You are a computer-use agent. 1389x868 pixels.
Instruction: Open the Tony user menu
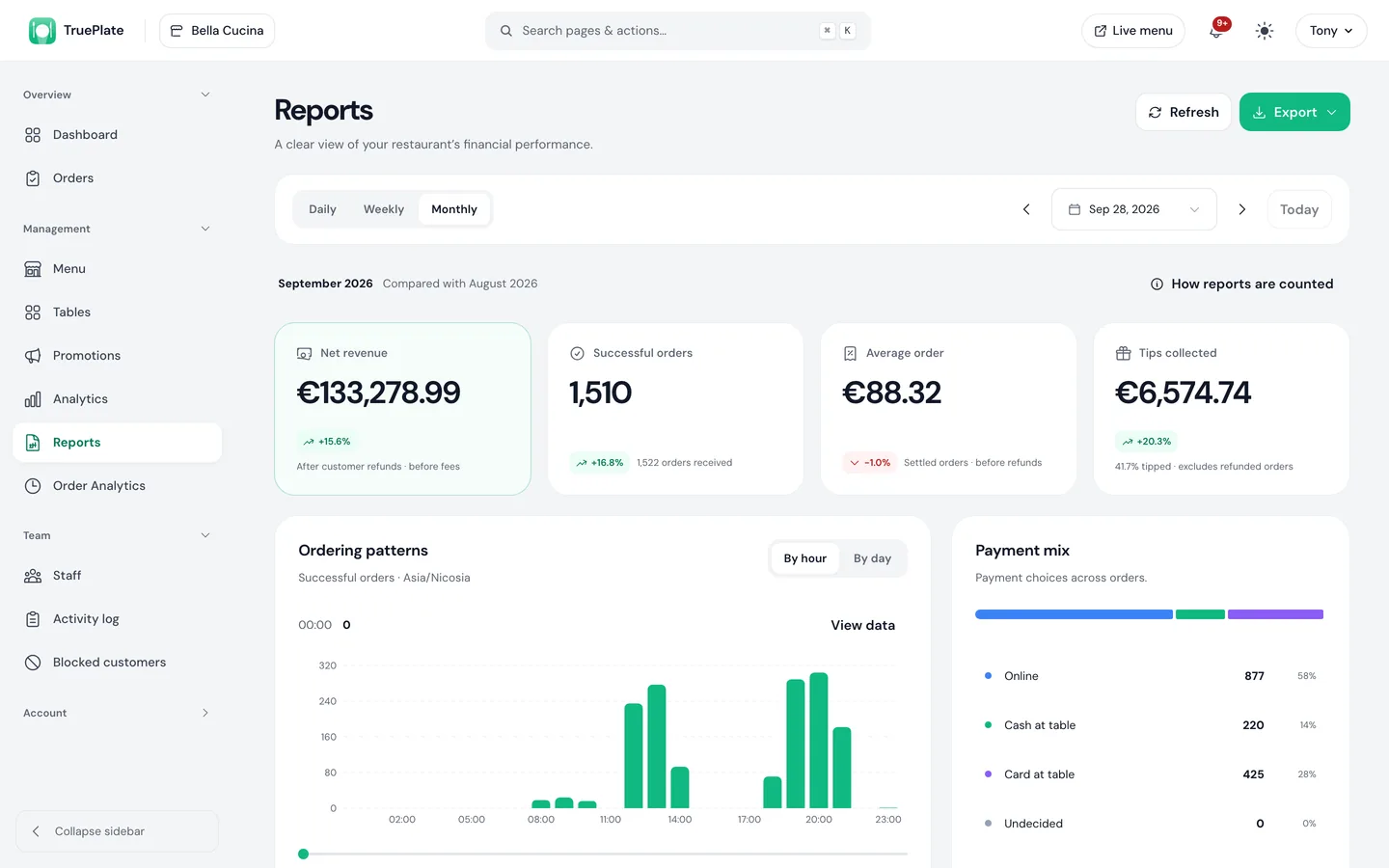[1331, 31]
